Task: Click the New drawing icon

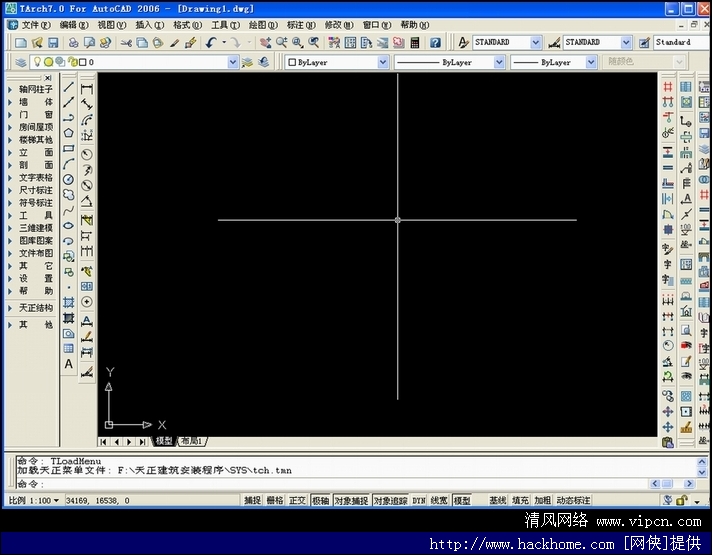Action: (21, 43)
